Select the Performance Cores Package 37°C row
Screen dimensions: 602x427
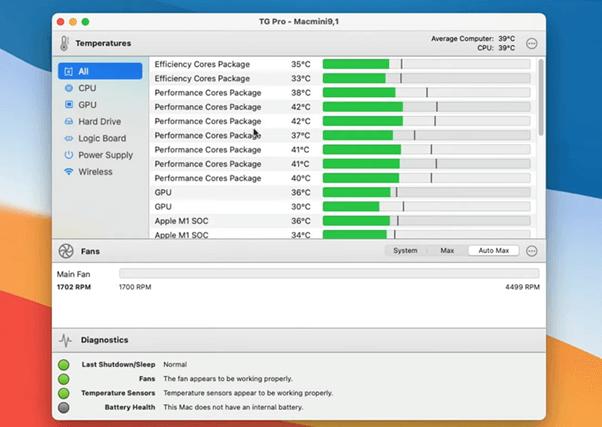[342, 135]
